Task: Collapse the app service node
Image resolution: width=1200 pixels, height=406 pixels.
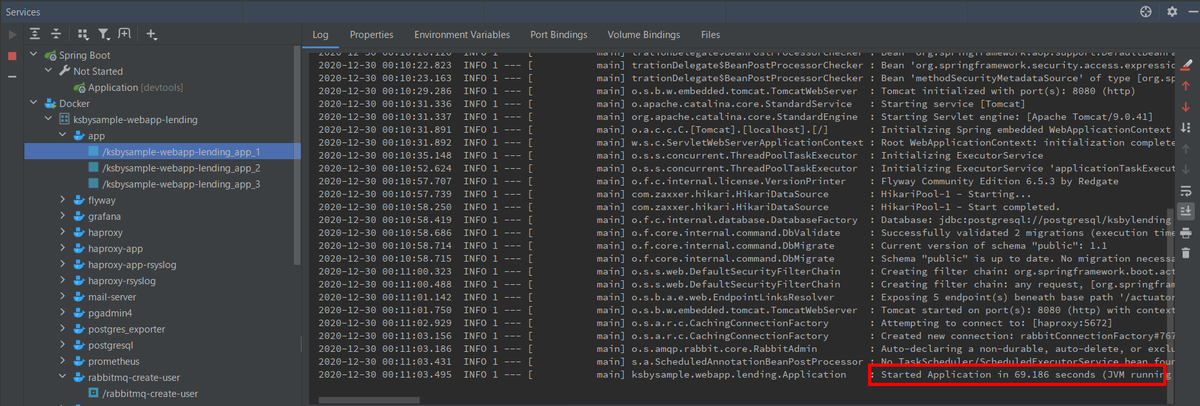Action: coord(63,136)
